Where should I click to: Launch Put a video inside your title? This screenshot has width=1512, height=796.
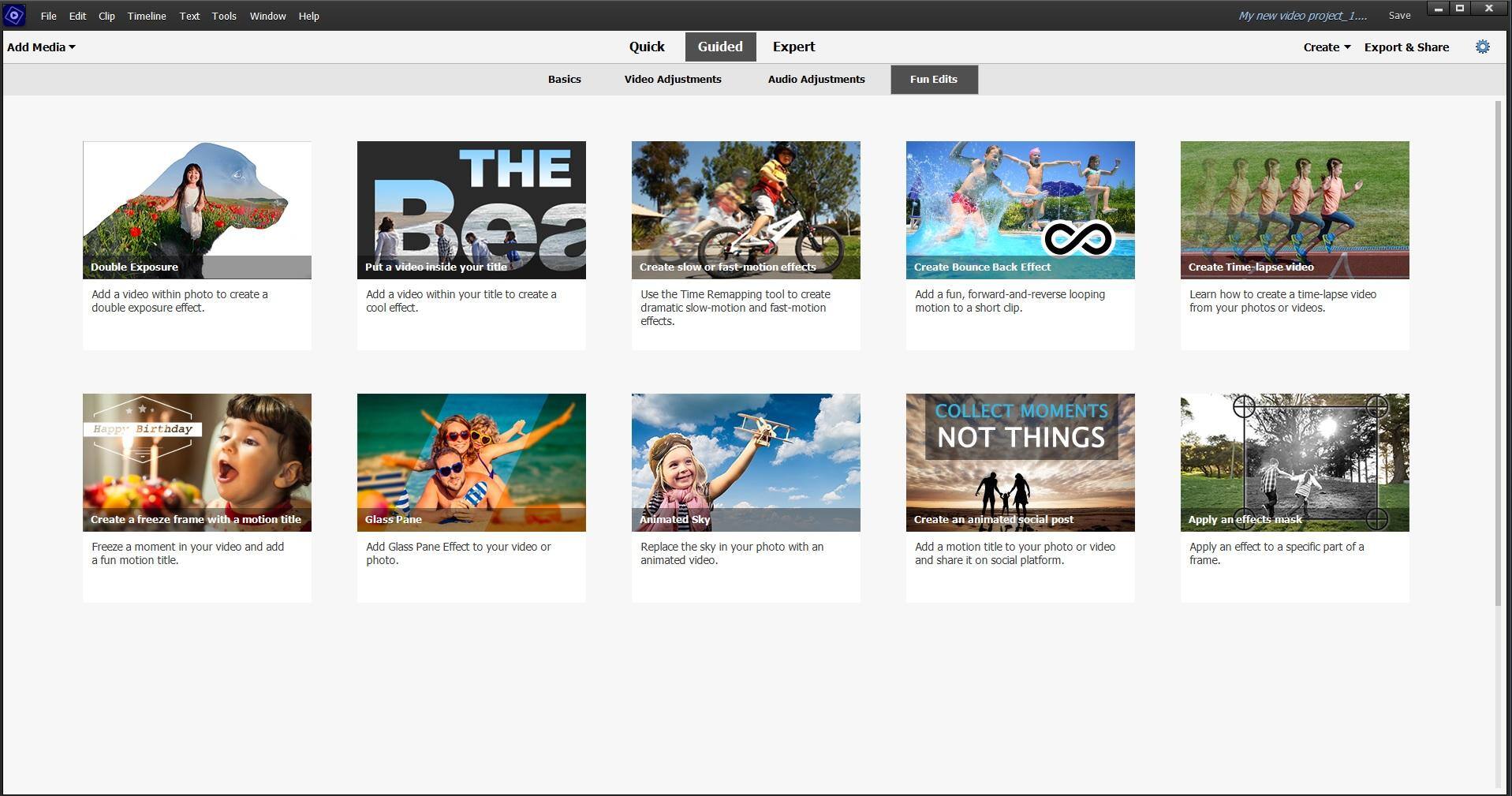pyautogui.click(x=471, y=210)
